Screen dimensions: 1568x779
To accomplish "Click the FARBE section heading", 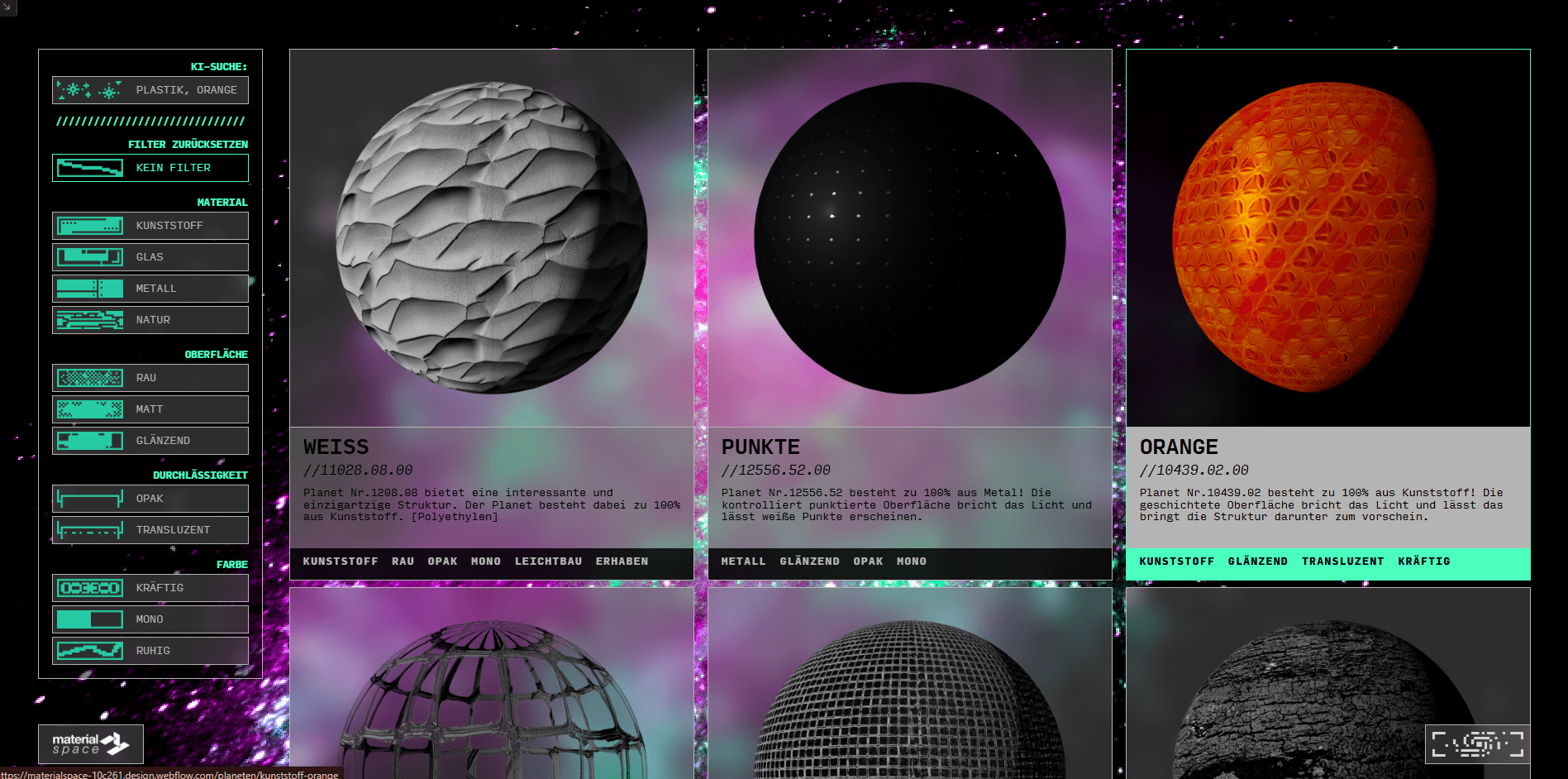I will [231, 565].
